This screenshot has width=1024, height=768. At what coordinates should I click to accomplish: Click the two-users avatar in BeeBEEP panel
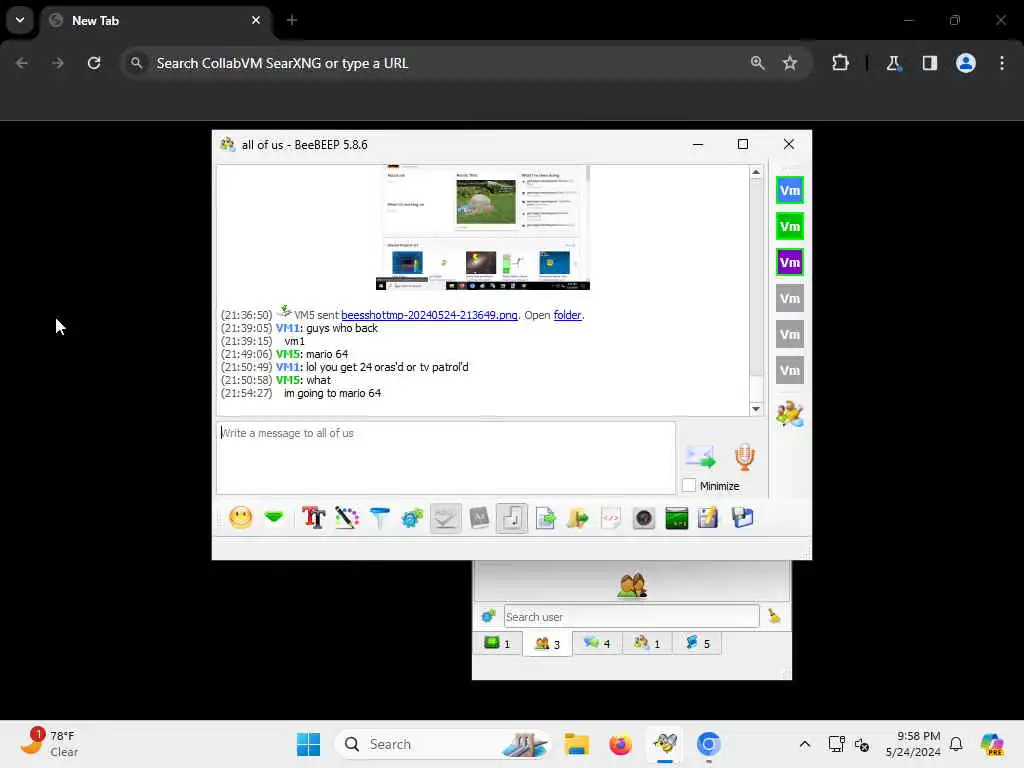(x=632, y=585)
